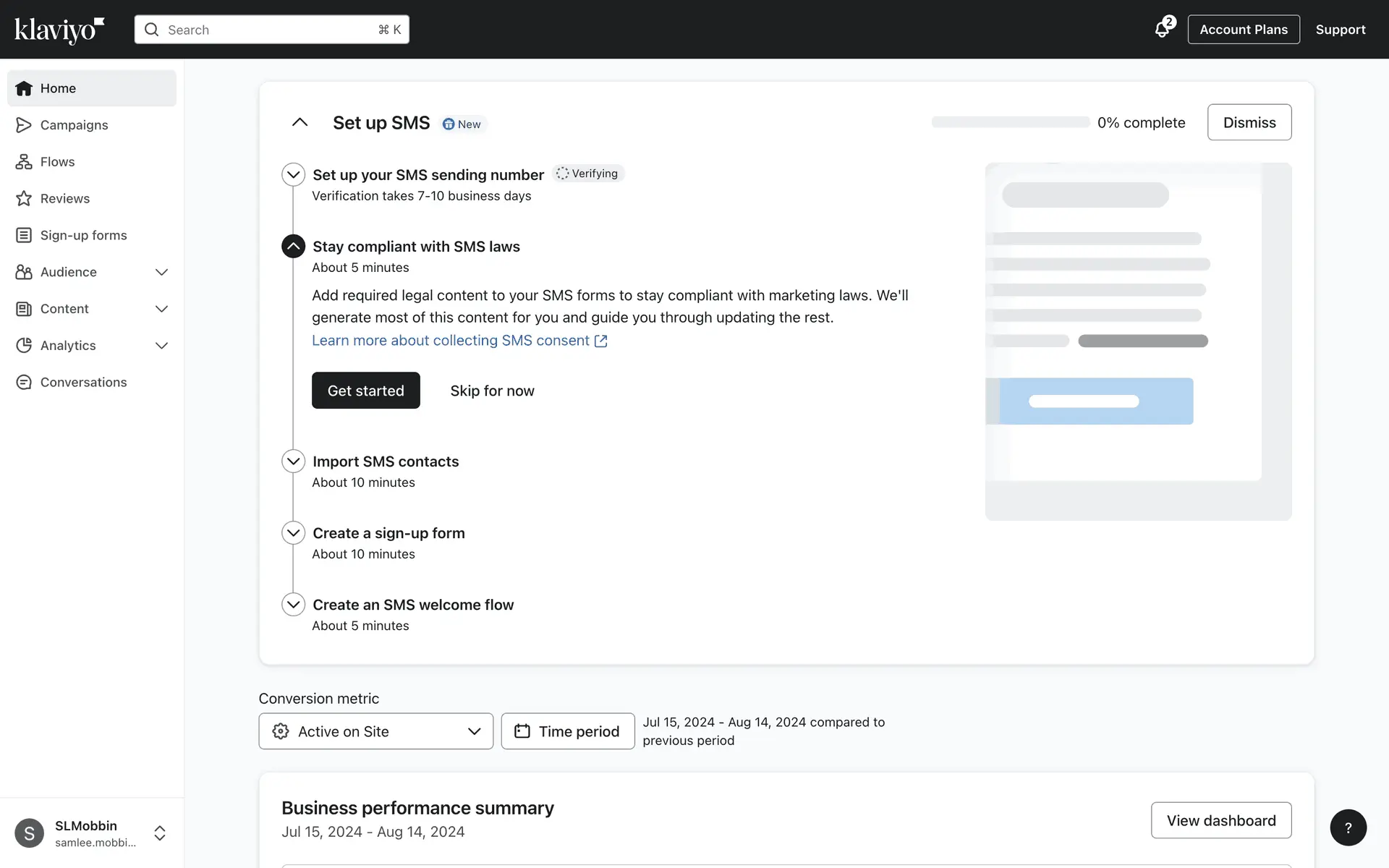Click the Klaviyo logo
The image size is (1389, 868).
pos(59,30)
